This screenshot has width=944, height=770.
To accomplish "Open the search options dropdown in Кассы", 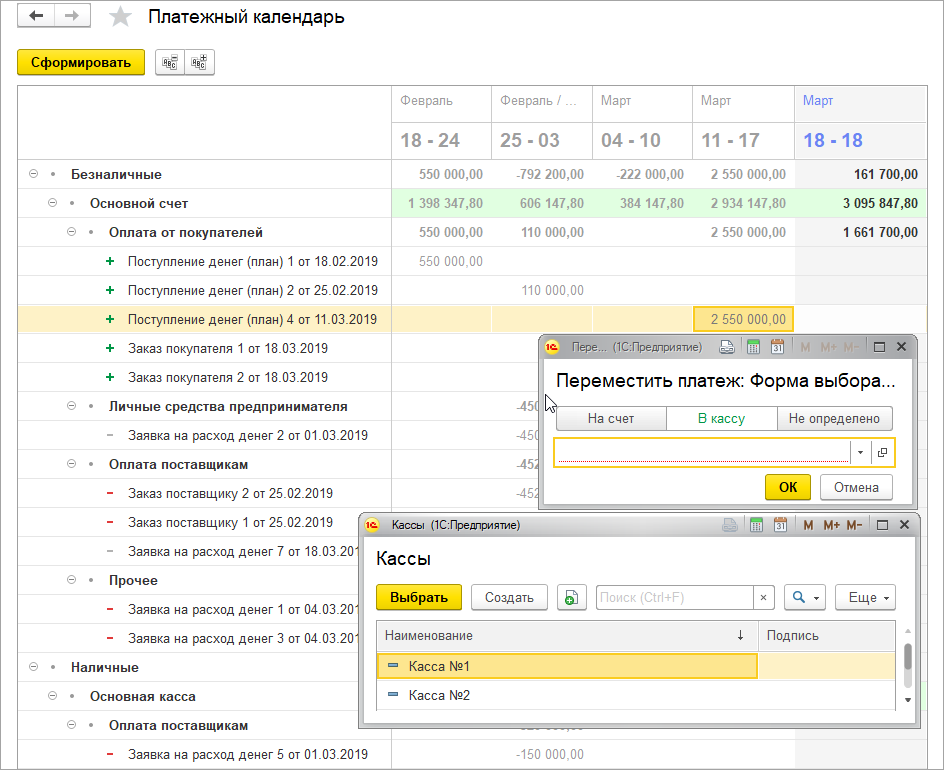I will (x=805, y=597).
